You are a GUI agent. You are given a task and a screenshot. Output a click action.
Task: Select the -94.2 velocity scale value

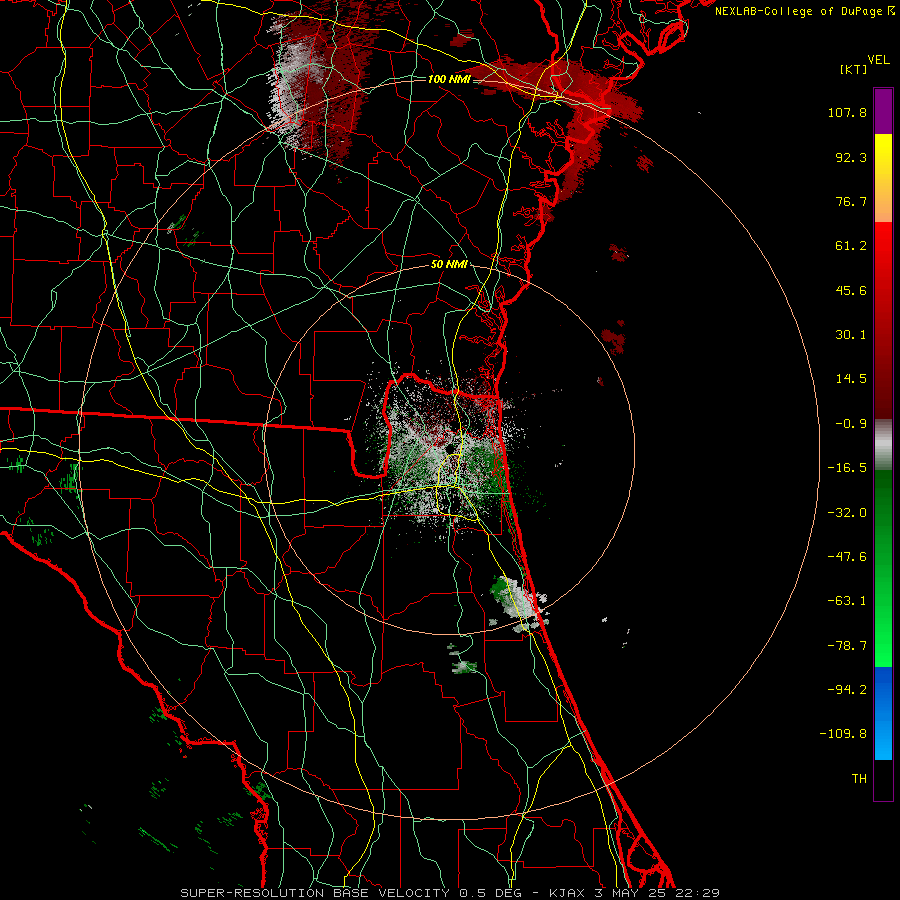tap(847, 689)
